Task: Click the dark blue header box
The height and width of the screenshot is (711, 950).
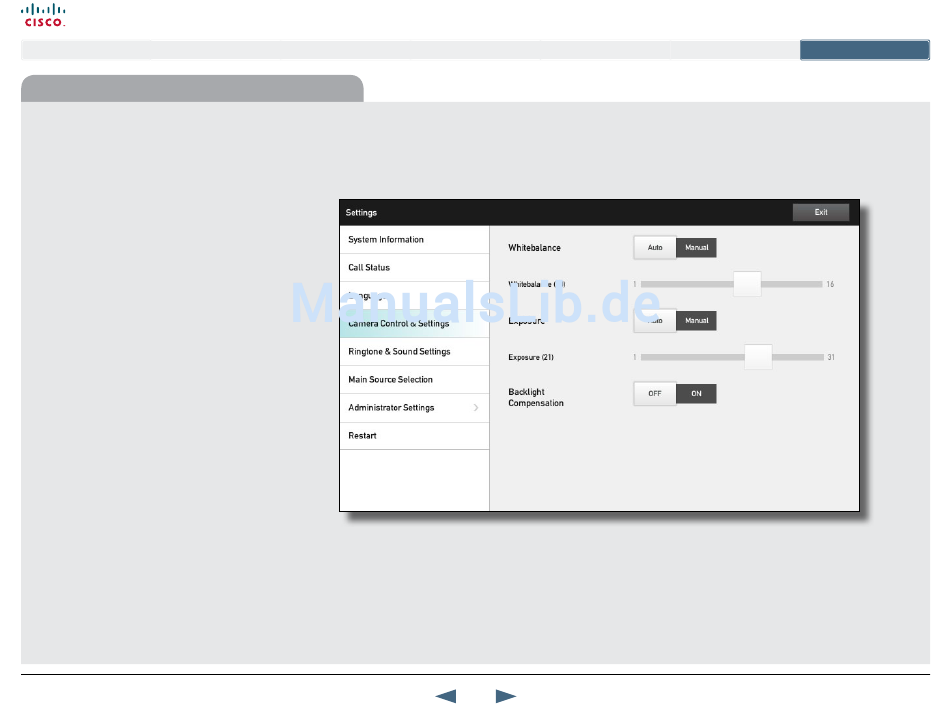Action: tap(864, 51)
